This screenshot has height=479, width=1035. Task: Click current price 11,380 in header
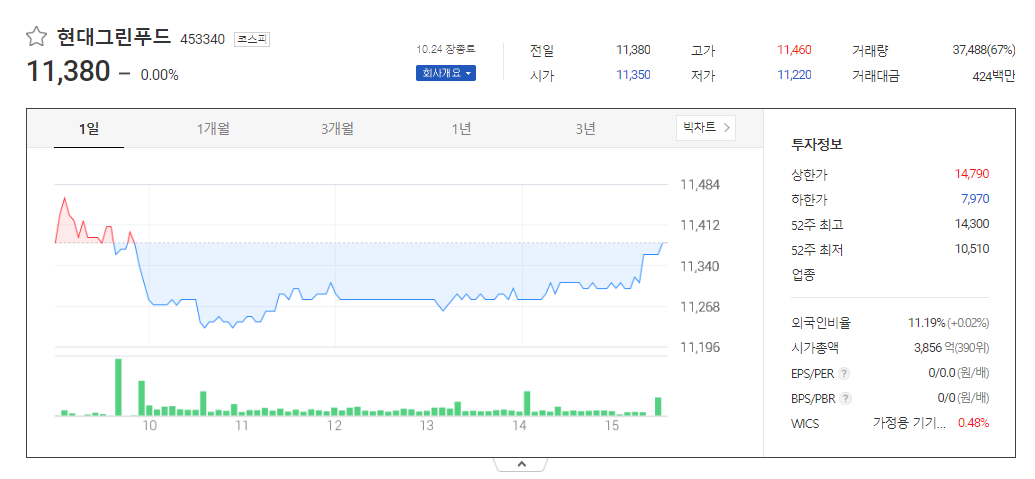click(68, 71)
